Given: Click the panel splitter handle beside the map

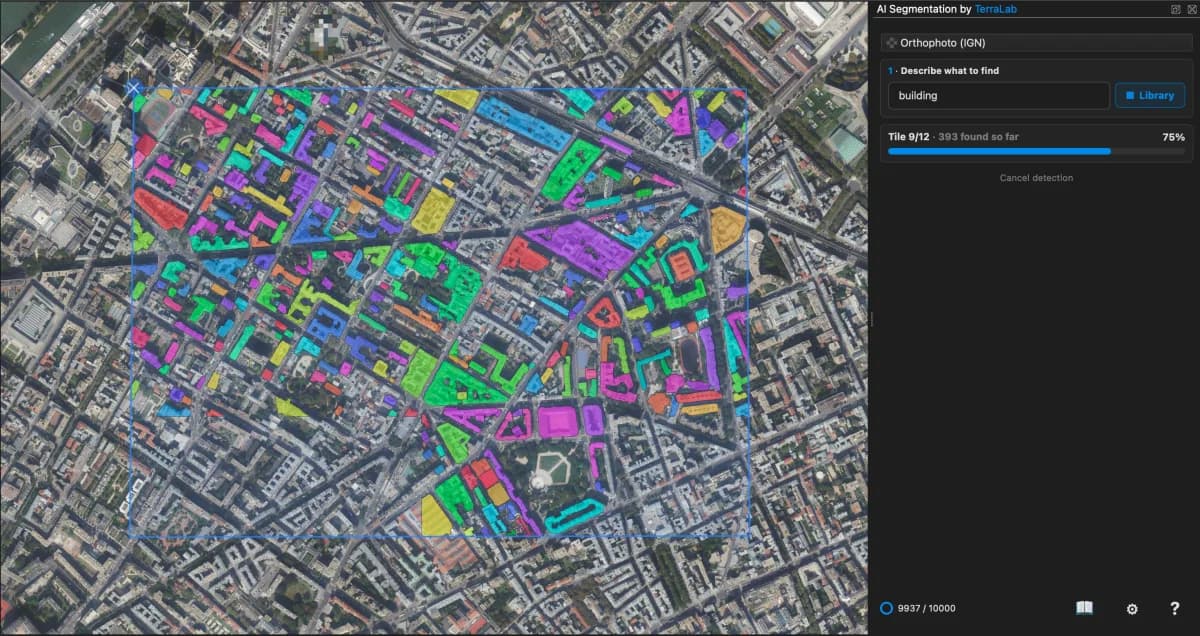Looking at the screenshot, I should point(872,318).
